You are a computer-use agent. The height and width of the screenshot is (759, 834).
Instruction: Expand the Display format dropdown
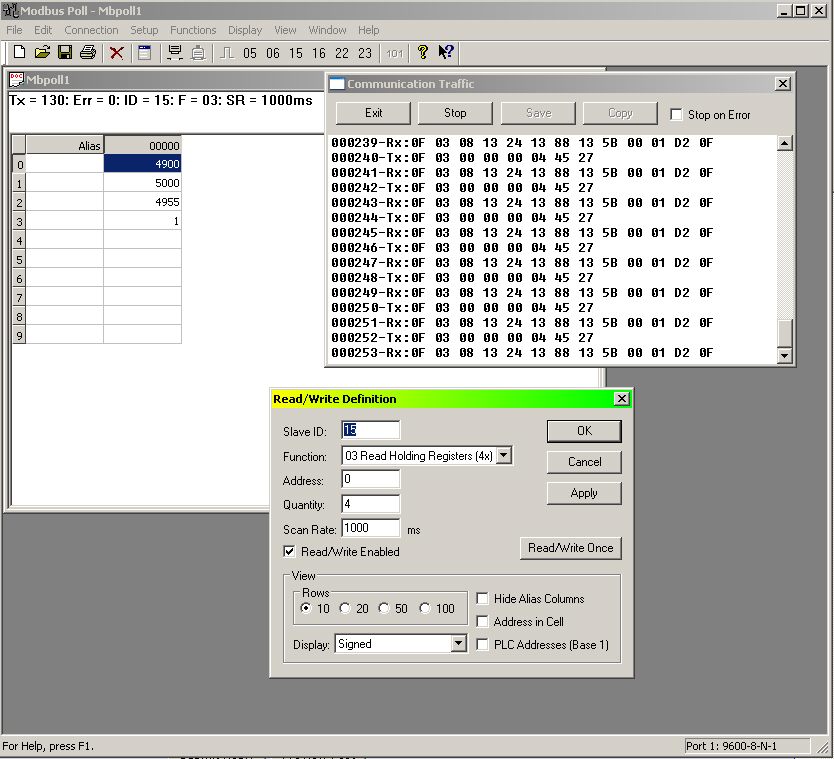[x=458, y=644]
